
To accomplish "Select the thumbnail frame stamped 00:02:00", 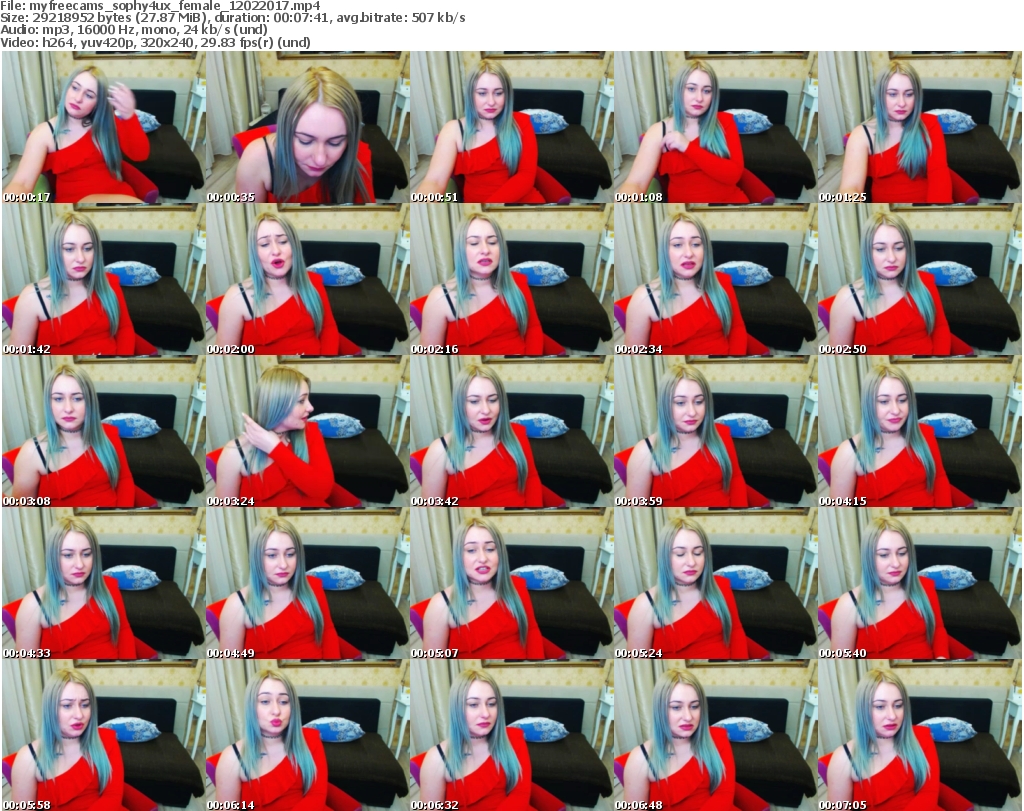I will click(308, 279).
